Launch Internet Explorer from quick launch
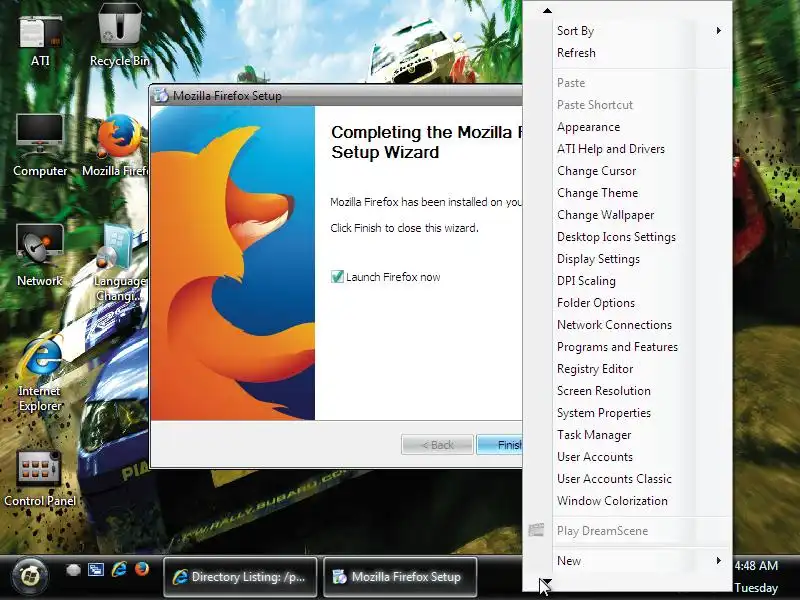The image size is (800, 600). click(119, 569)
